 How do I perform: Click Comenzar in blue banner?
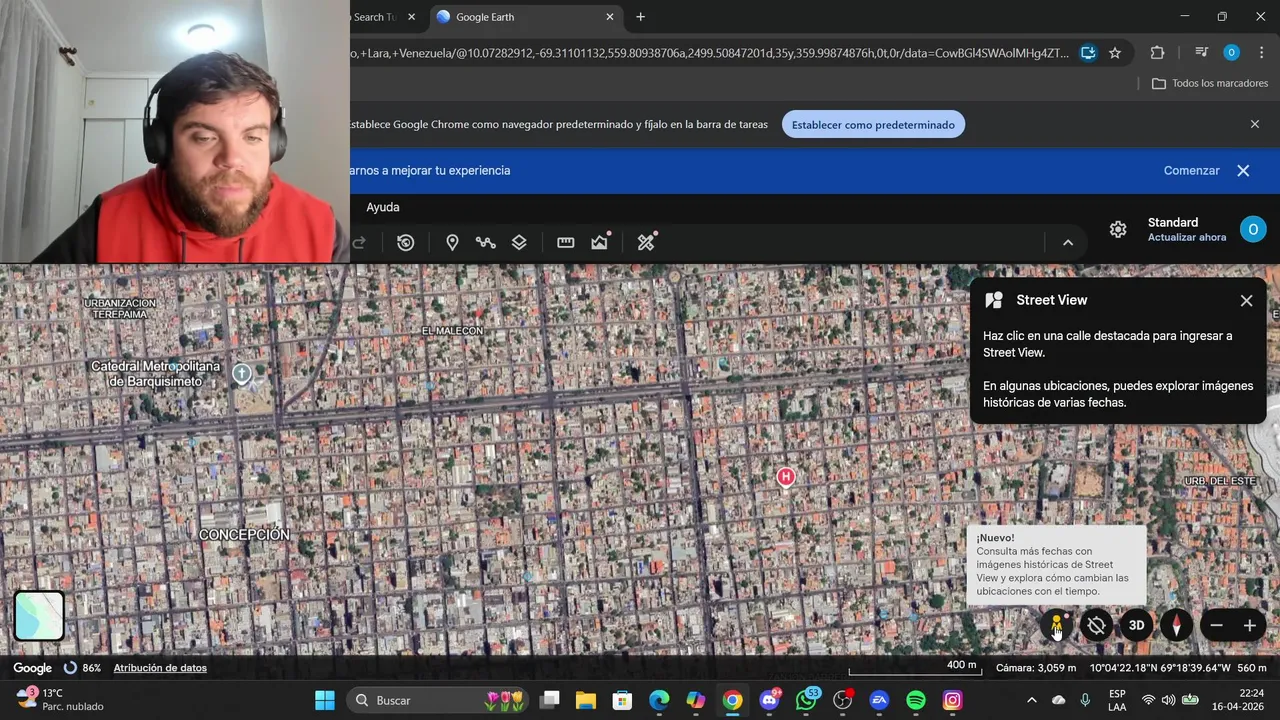click(x=1191, y=171)
